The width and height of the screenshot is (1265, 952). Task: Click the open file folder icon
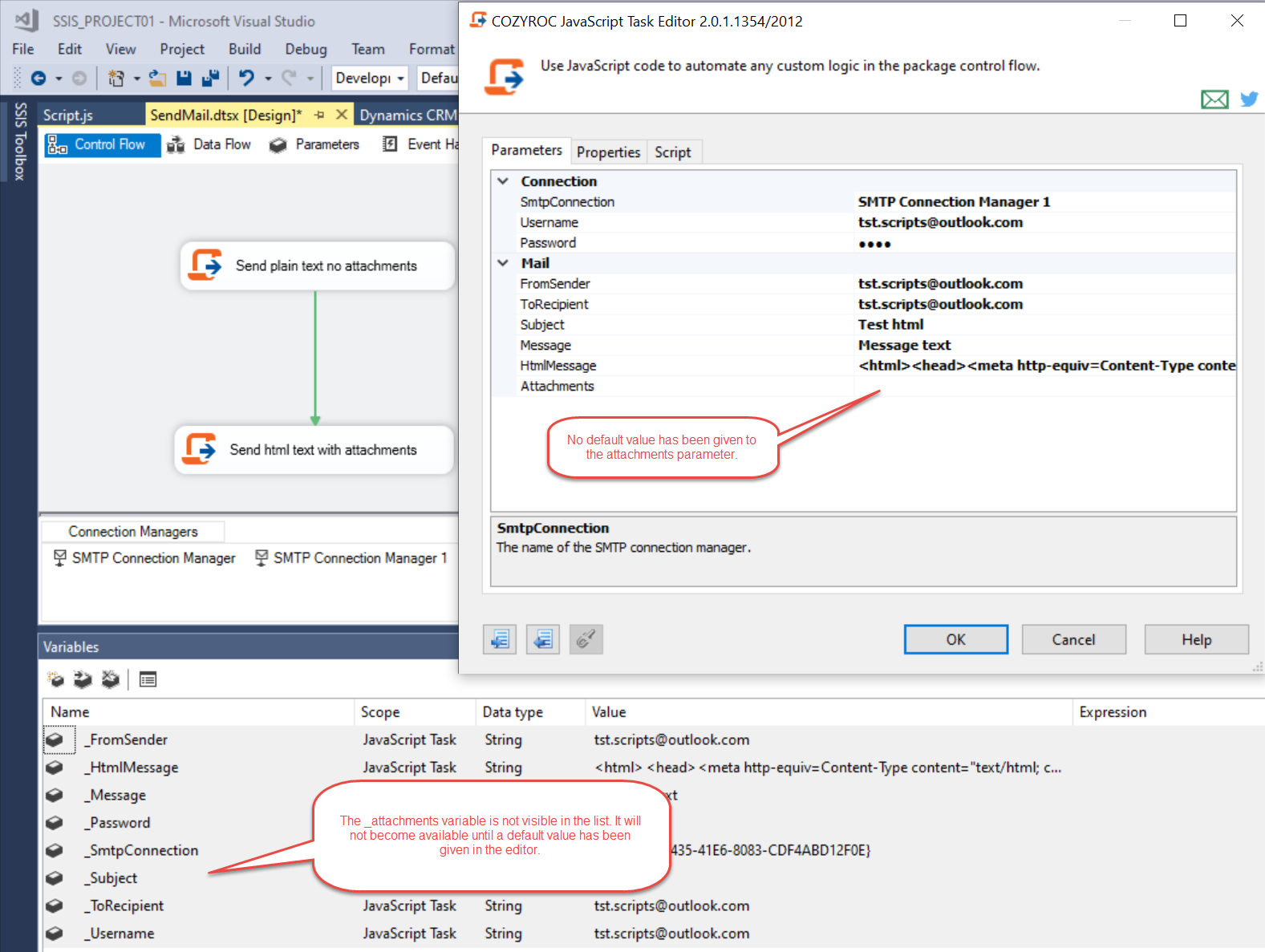(158, 78)
